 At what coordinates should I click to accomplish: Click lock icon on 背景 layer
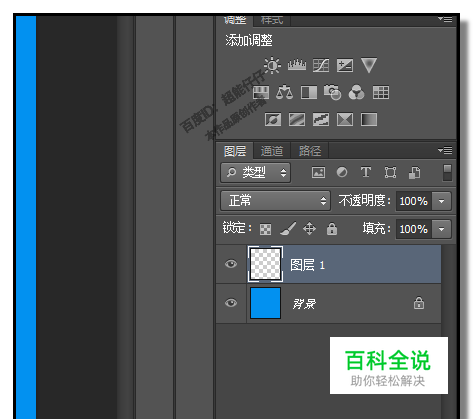click(x=419, y=303)
